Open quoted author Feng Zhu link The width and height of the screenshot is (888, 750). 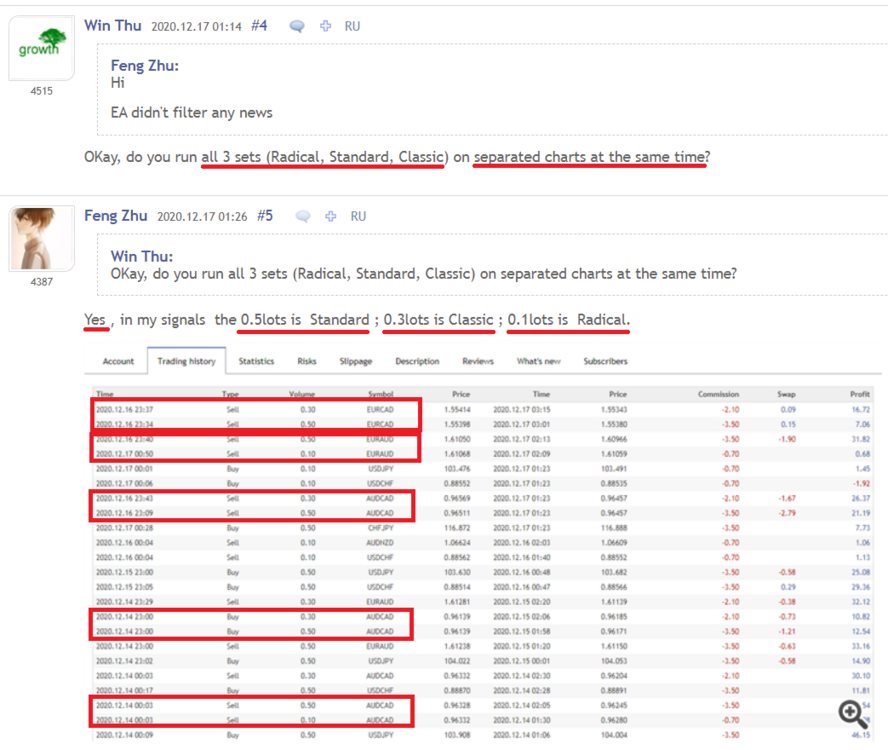[x=144, y=66]
